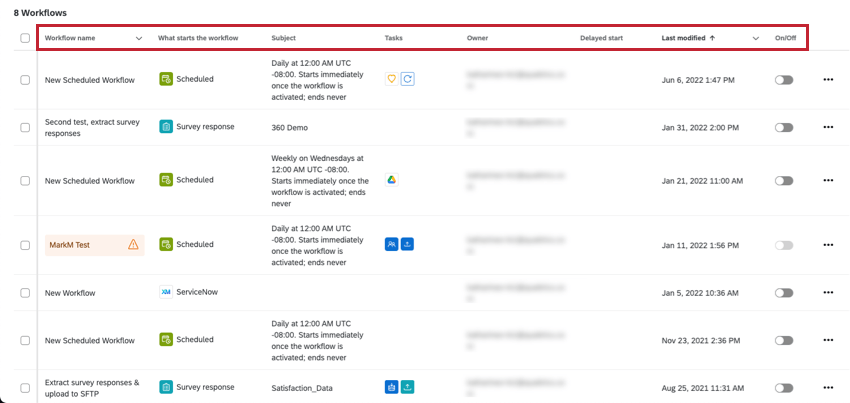The height and width of the screenshot is (403, 850).
Task: Select the checkbox for the Jan 21, 2022 workflow
Action: [x=25, y=181]
